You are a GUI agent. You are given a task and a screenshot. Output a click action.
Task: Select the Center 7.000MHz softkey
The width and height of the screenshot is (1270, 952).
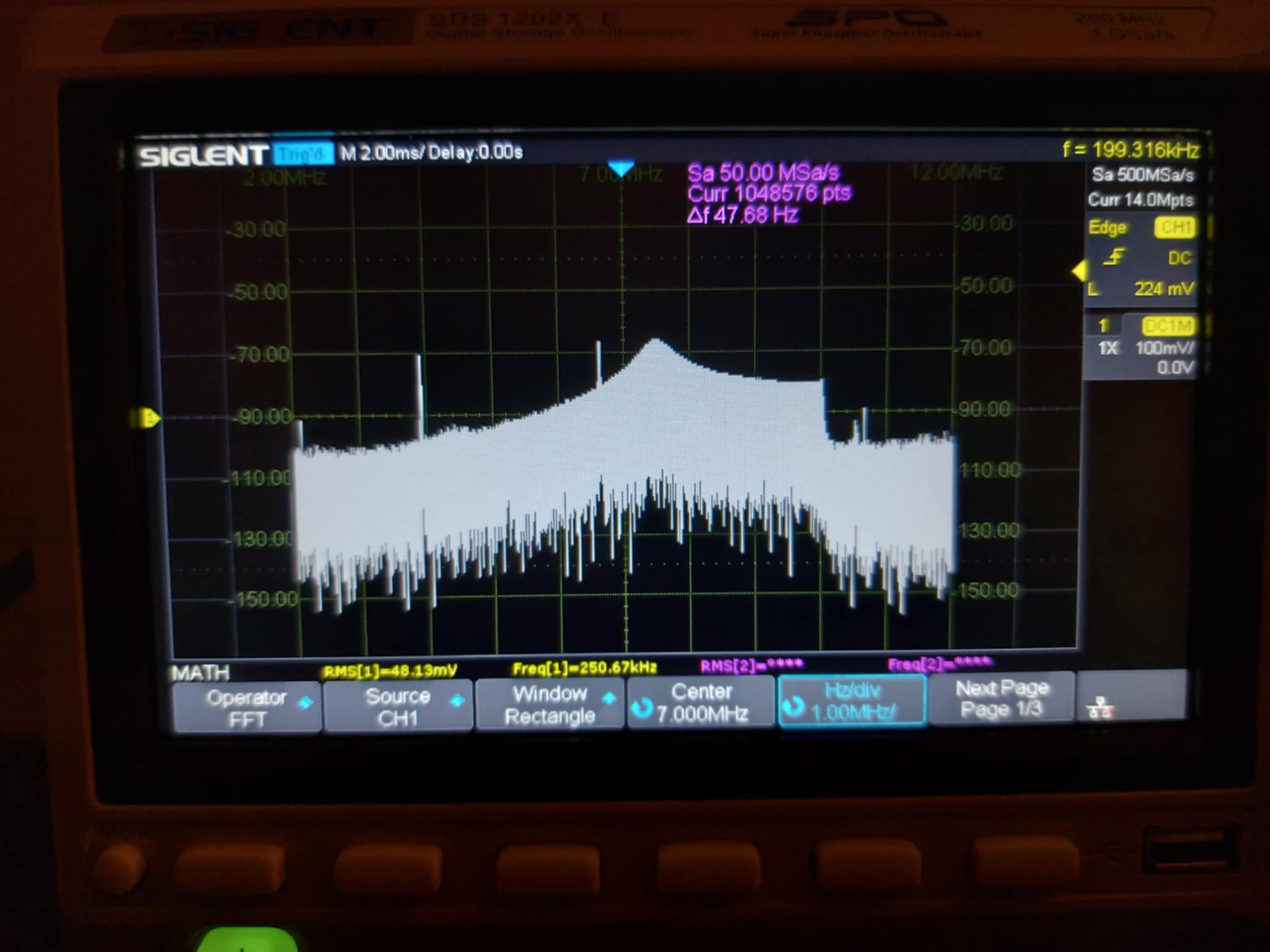point(702,702)
